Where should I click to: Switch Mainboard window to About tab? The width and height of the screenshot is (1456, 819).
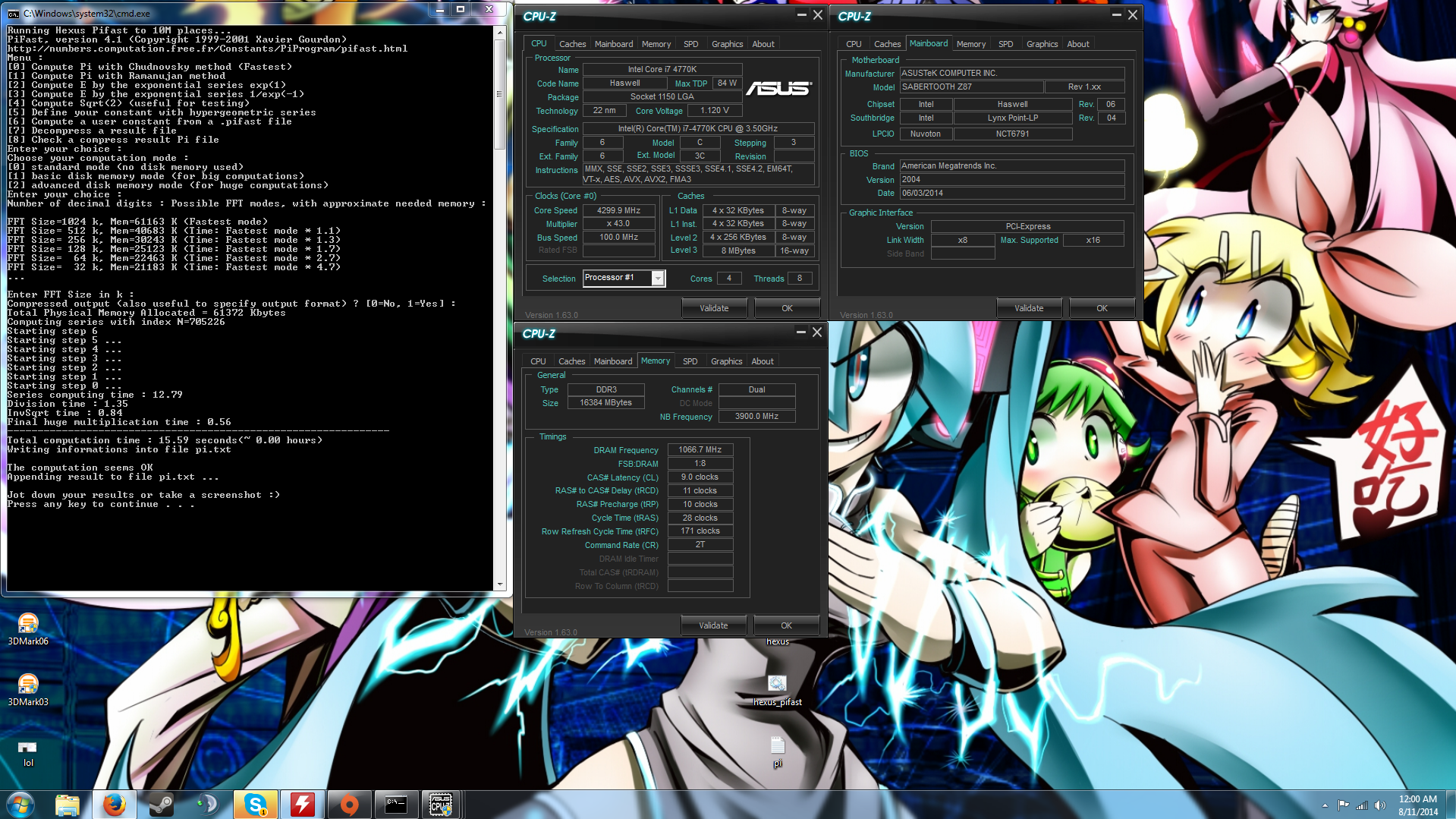pyautogui.click(x=1078, y=44)
